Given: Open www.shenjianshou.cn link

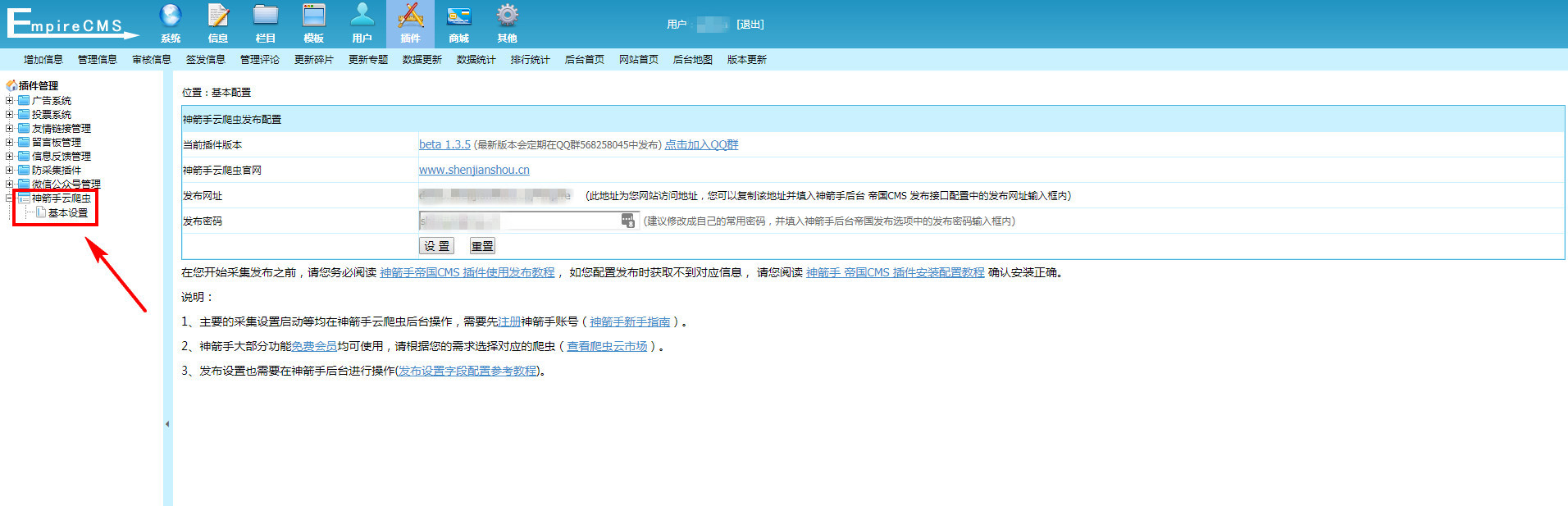Looking at the screenshot, I should coord(474,170).
